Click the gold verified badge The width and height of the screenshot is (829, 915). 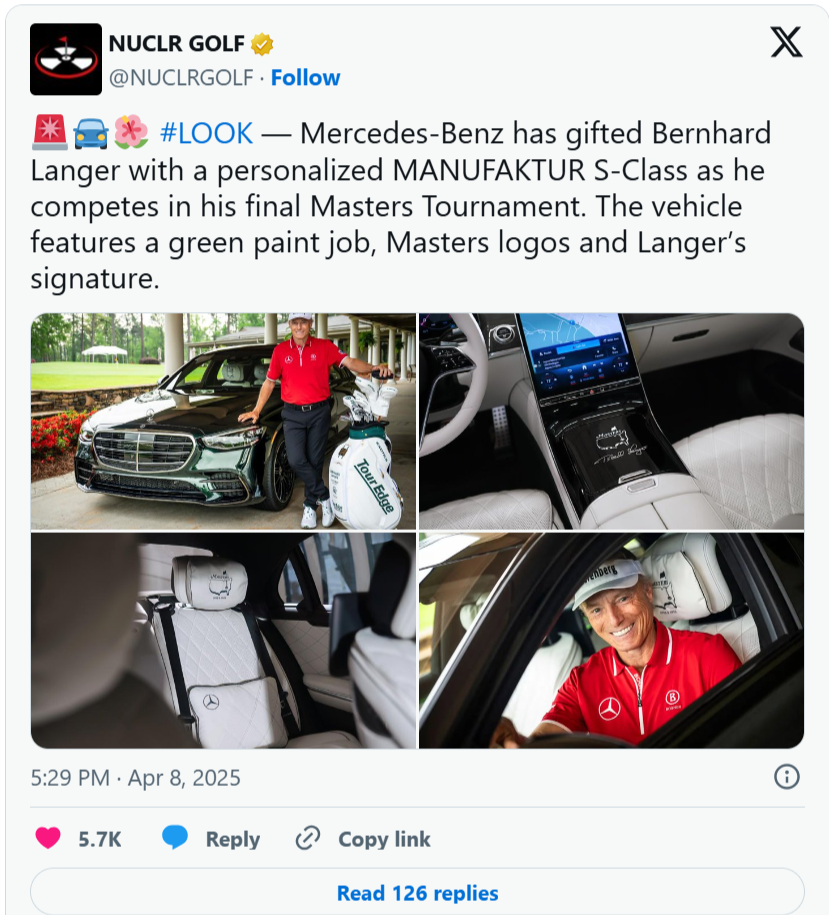tap(262, 44)
